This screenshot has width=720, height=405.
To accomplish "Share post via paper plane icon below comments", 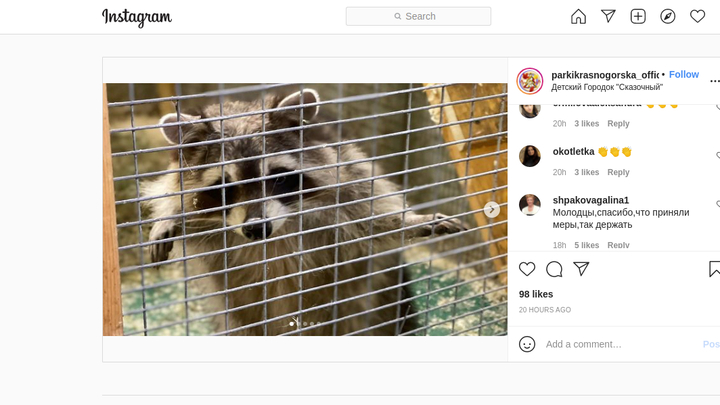I will pyautogui.click(x=581, y=269).
